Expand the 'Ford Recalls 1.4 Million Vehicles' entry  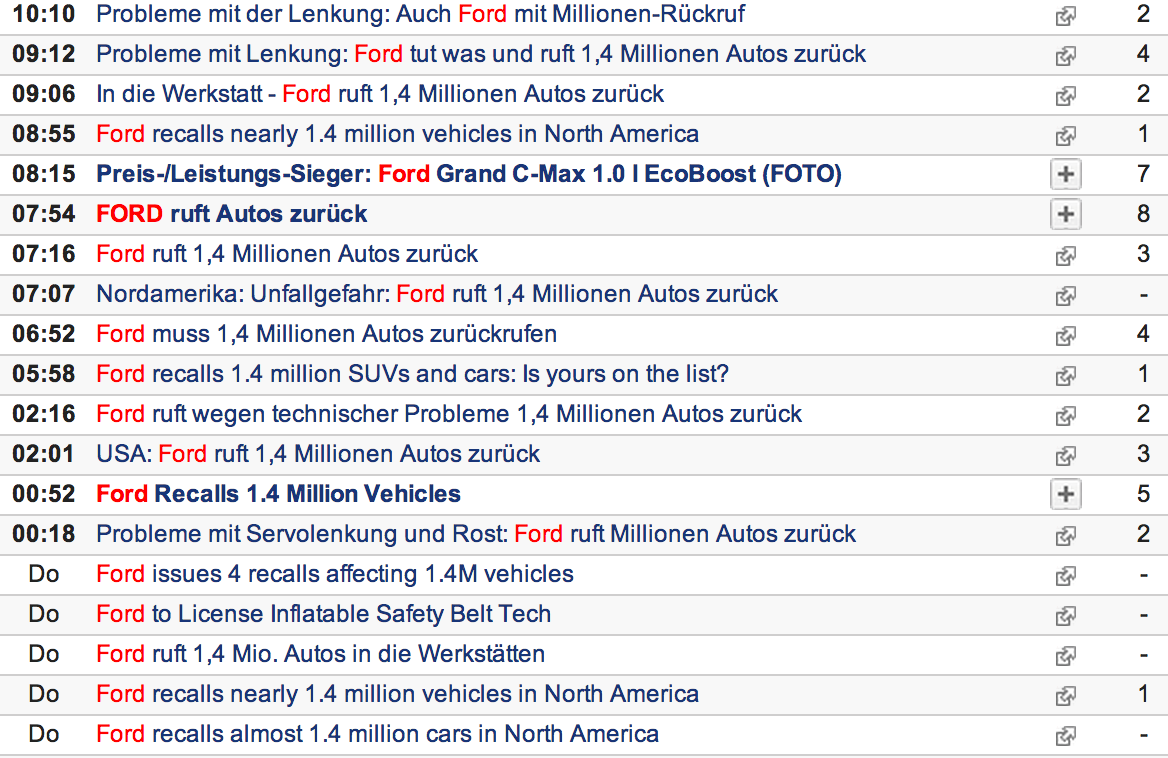[x=1066, y=494]
